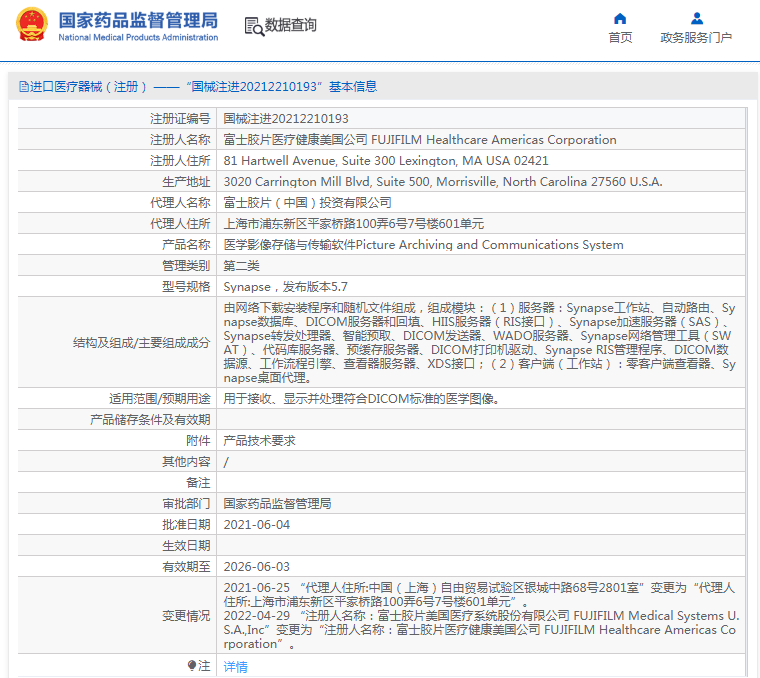Click the 注册人名称 row label
Screen dimensions: 760x678
(180, 140)
